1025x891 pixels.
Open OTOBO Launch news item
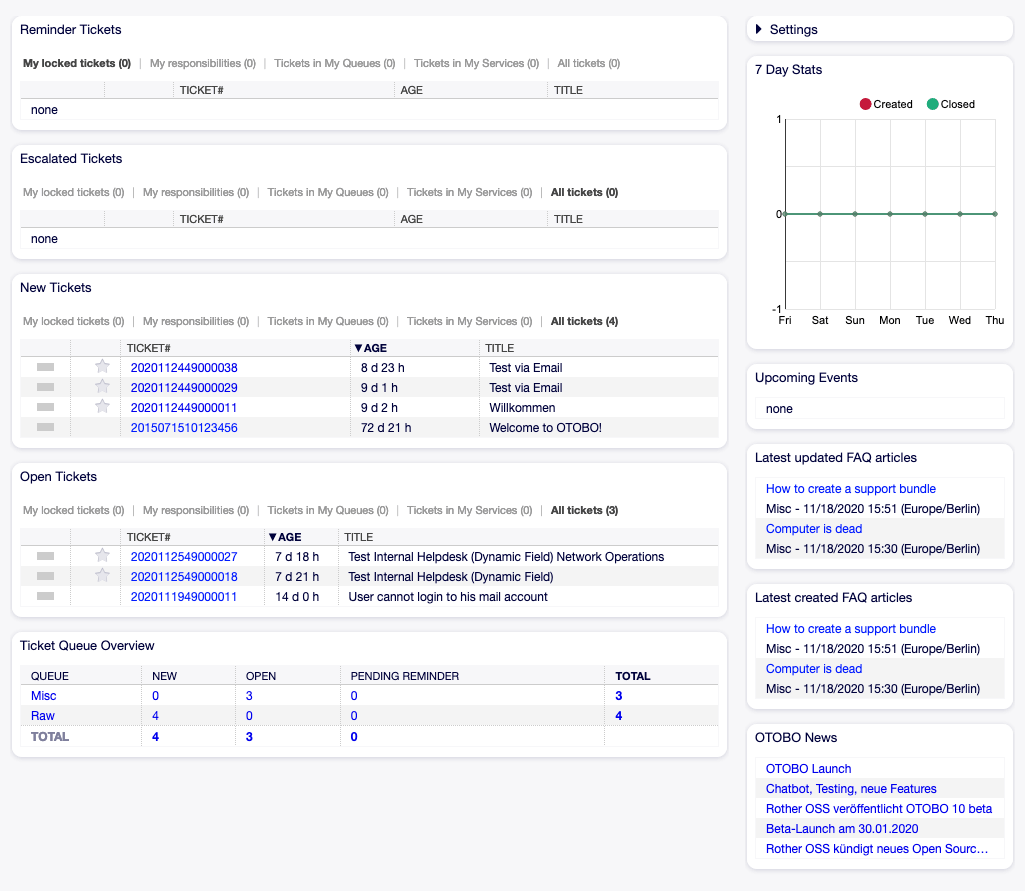808,769
